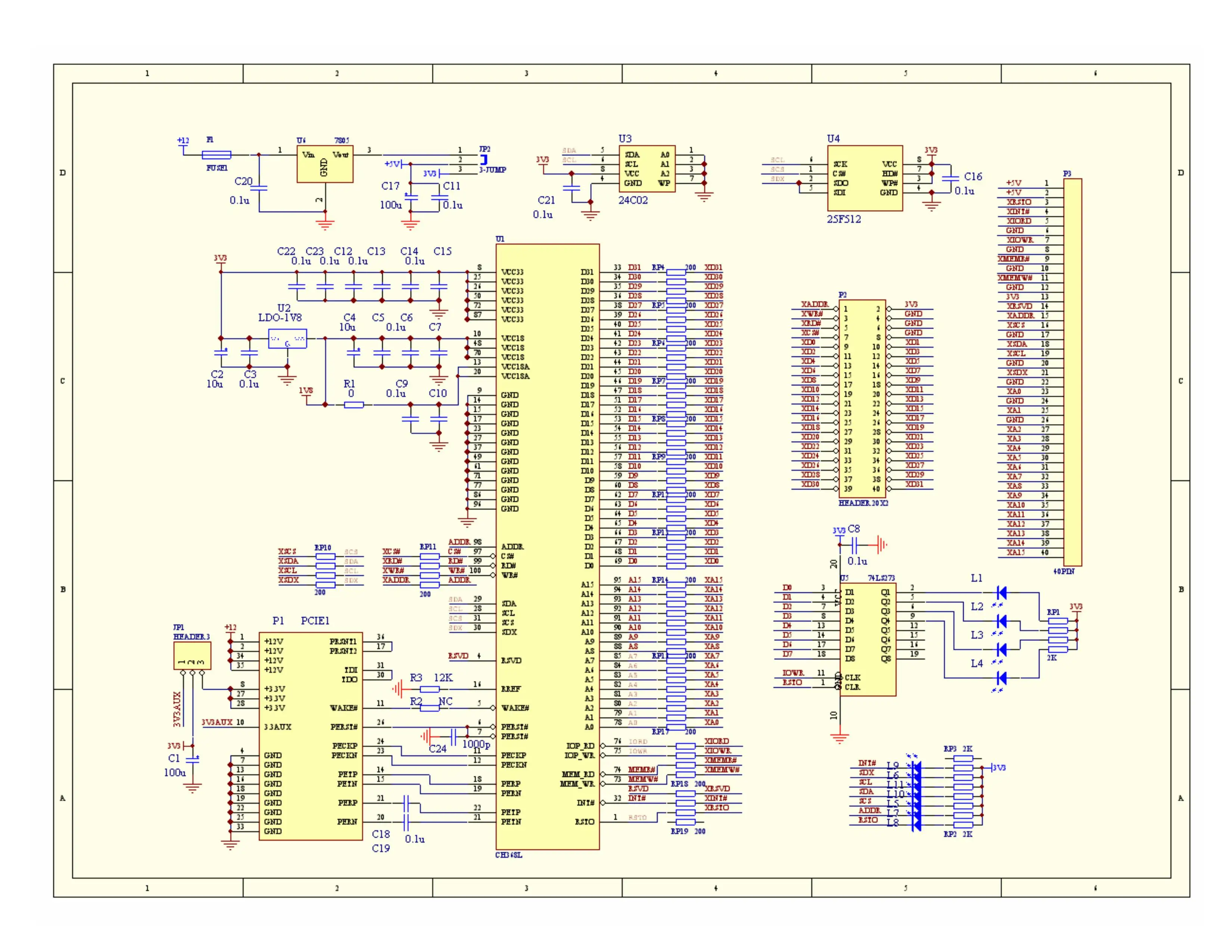This screenshot has height=952, width=1232.
Task: Click the HEADER3 label text
Action: click(x=191, y=637)
